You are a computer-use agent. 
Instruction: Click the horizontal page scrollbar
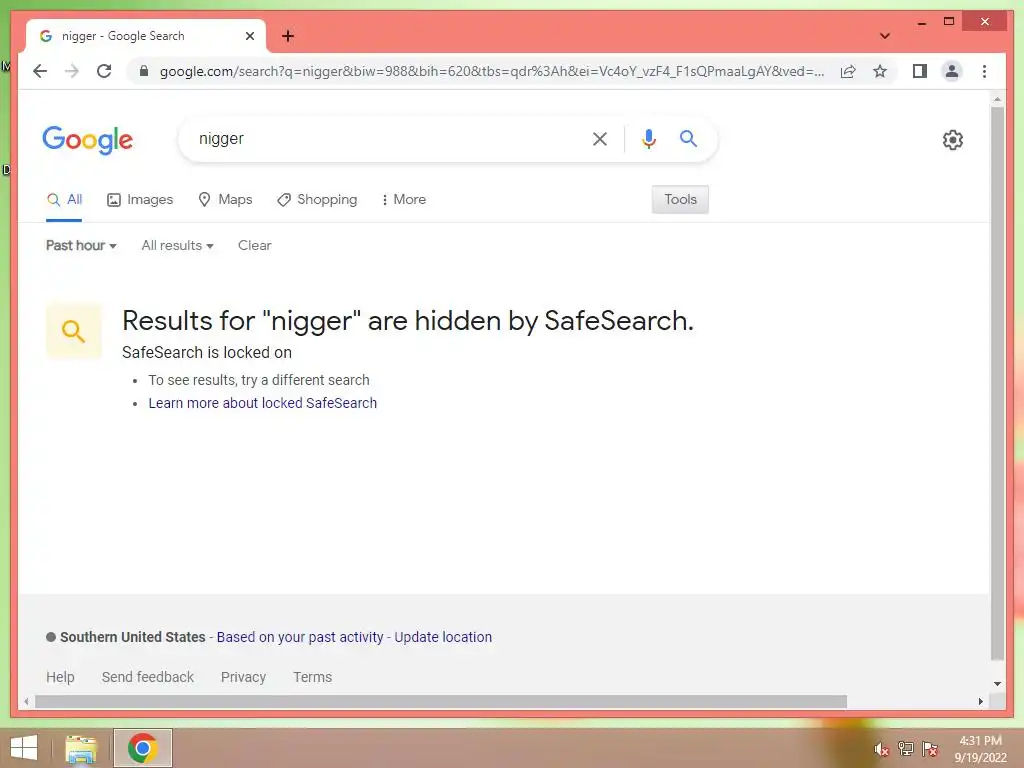pos(441,701)
